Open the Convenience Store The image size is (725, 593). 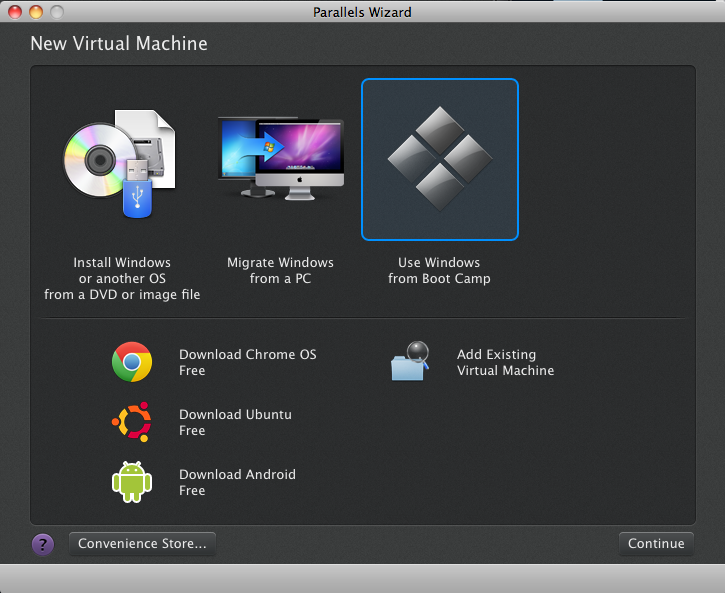142,544
